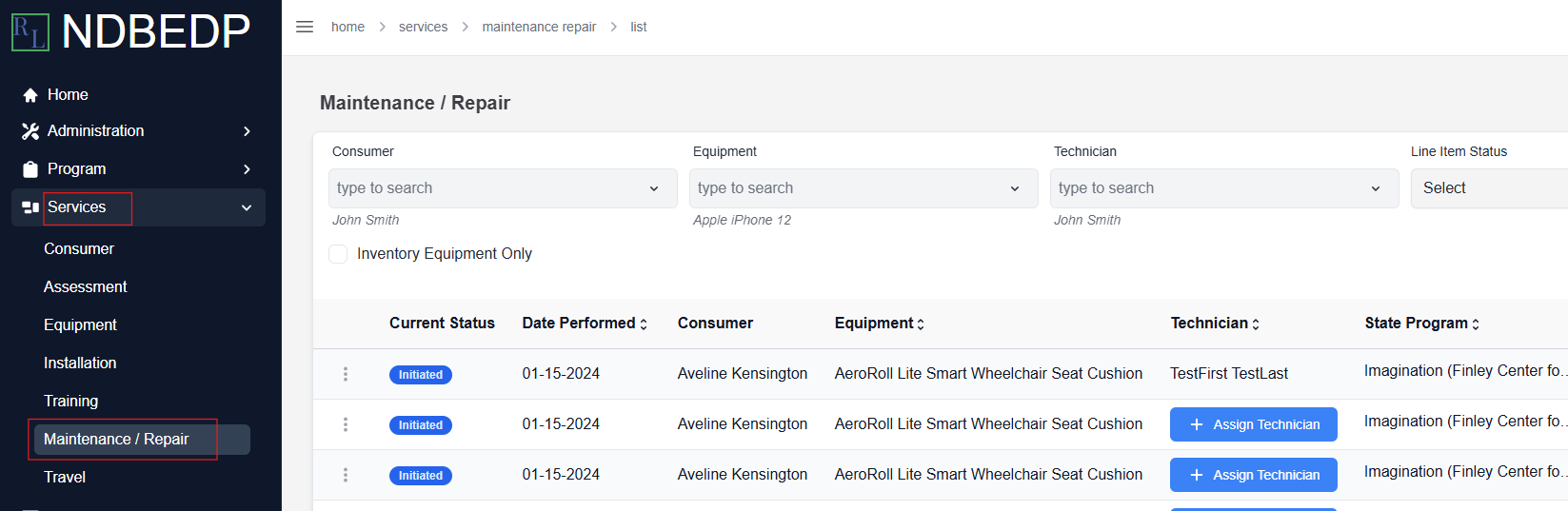Image resolution: width=1568 pixels, height=511 pixels.
Task: Go to home breadcrumb link
Action: coord(347,27)
